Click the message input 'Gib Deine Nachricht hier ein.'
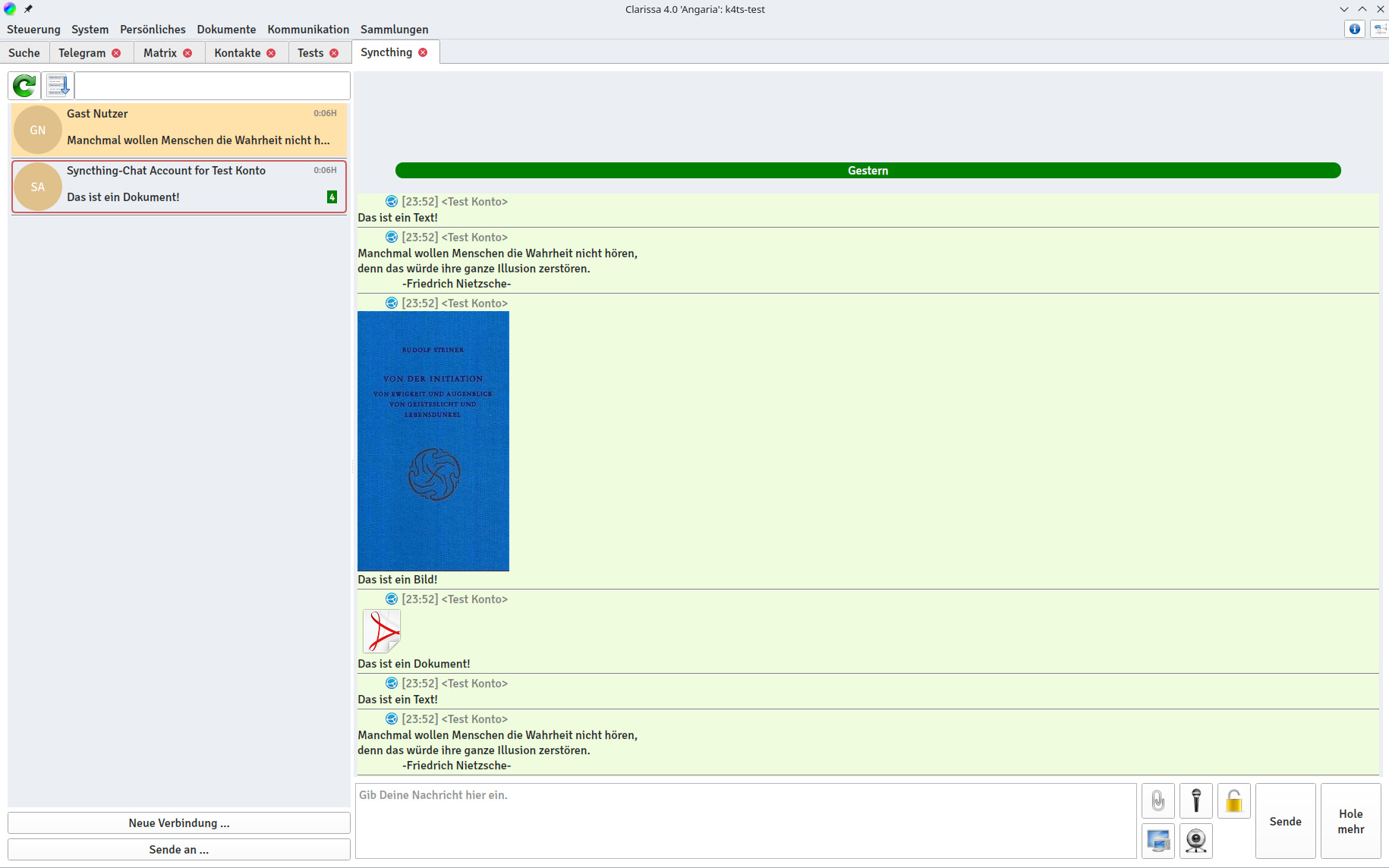The image size is (1389, 868). point(745,821)
